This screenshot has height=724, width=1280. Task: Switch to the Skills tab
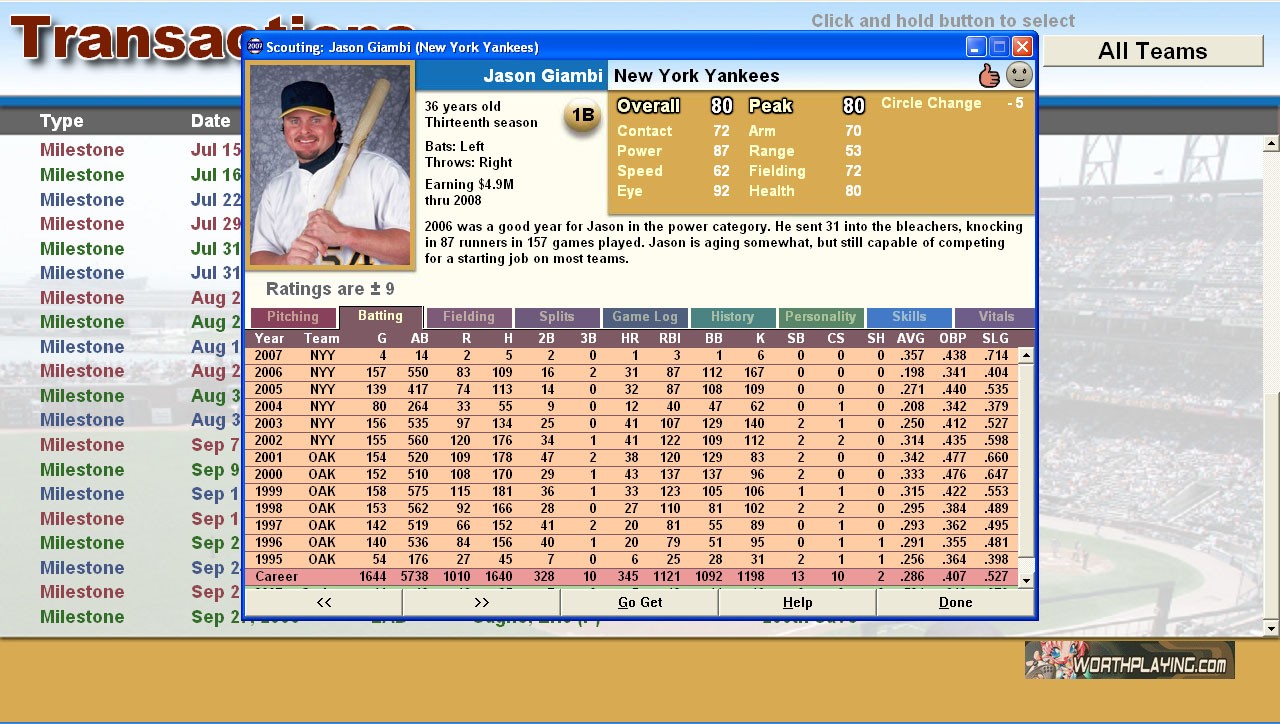tap(908, 317)
